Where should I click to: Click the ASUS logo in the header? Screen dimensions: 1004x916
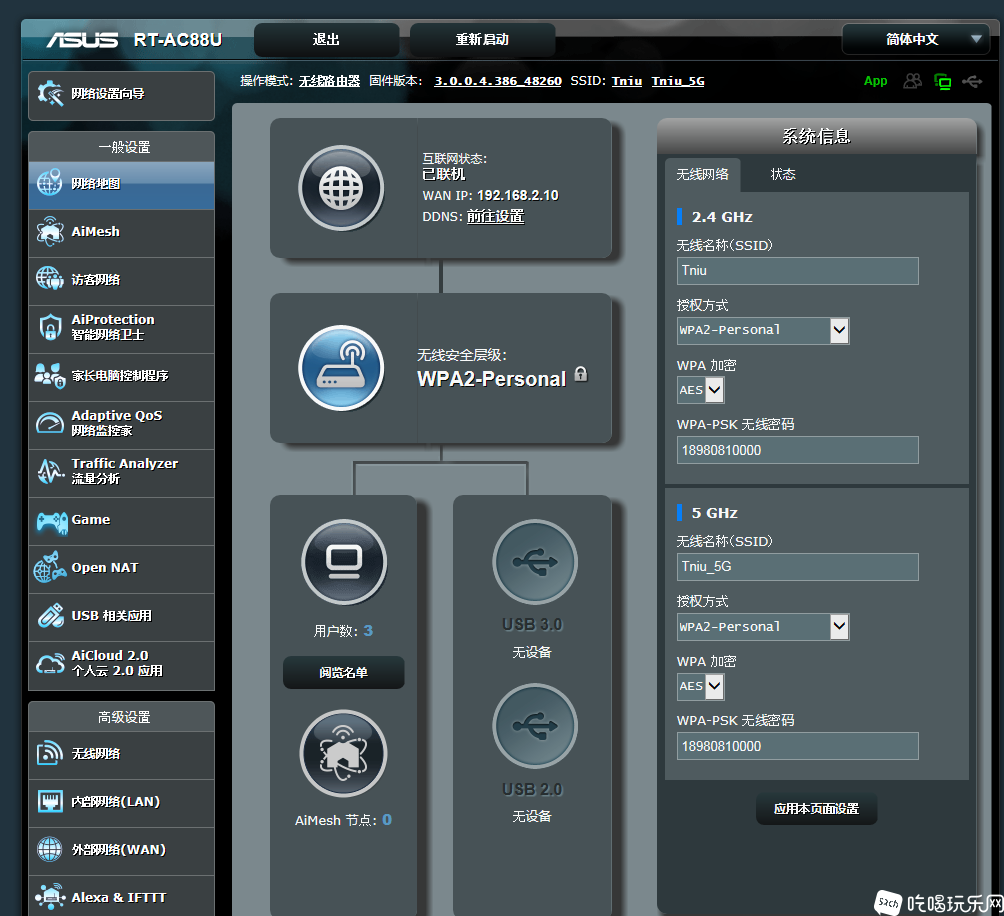tap(82, 40)
